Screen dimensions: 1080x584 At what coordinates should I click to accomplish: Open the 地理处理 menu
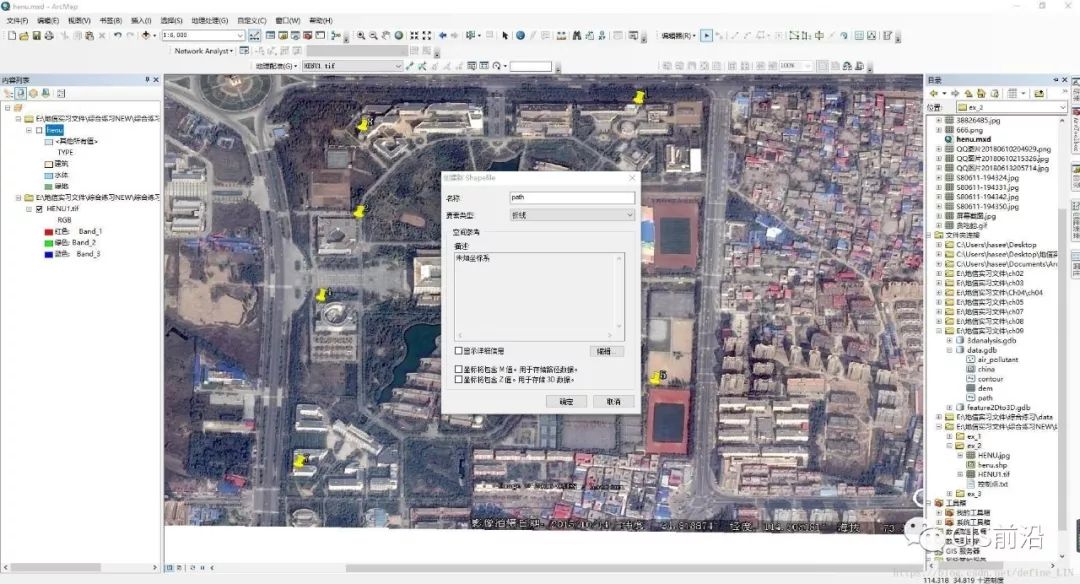pos(207,21)
